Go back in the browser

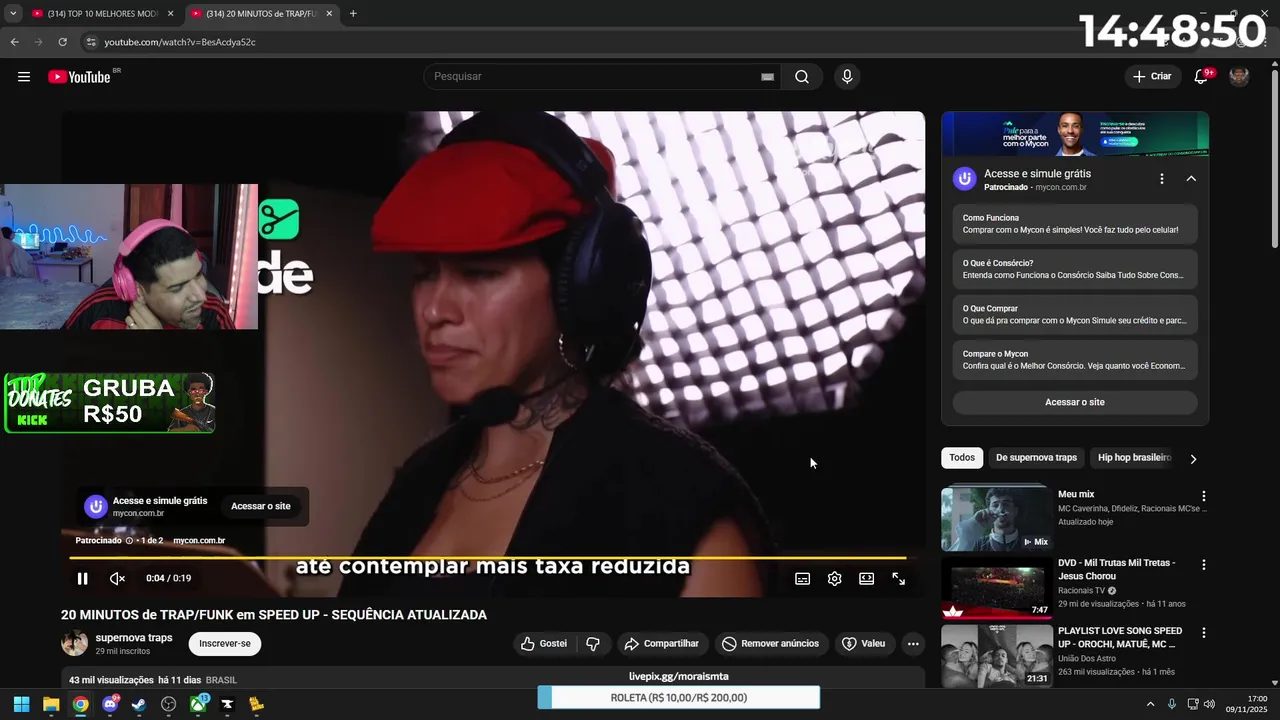click(x=14, y=42)
